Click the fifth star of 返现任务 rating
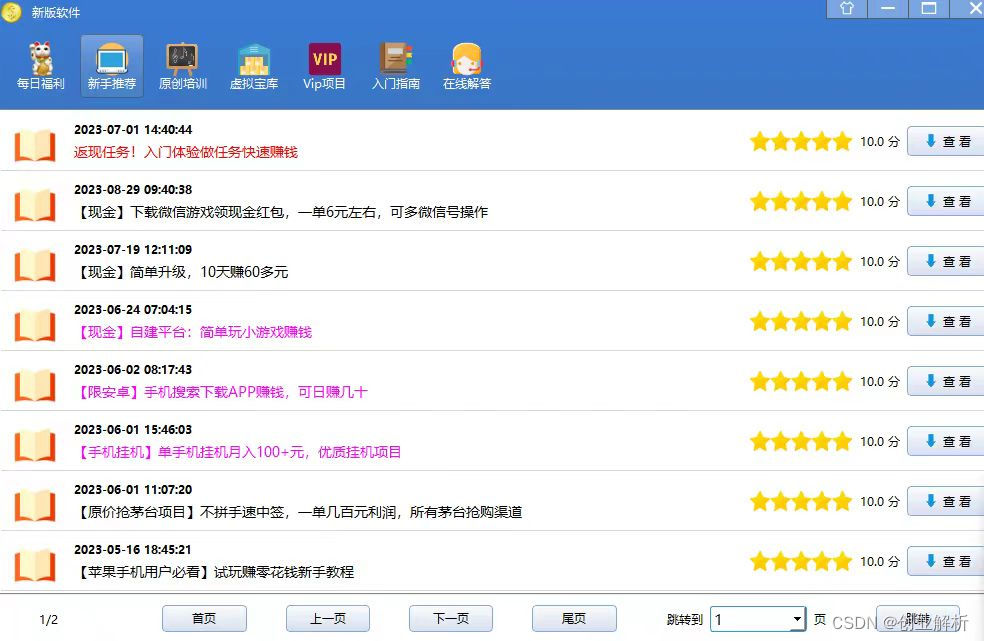Viewport: 984px width, 641px height. (x=842, y=141)
